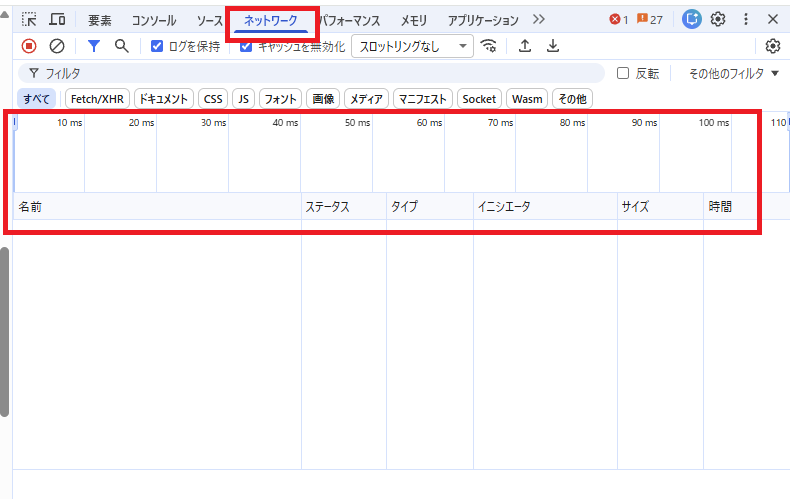The width and height of the screenshot is (790, 499).
Task: Click the 10 ms timeline marker
Action: [70, 122]
